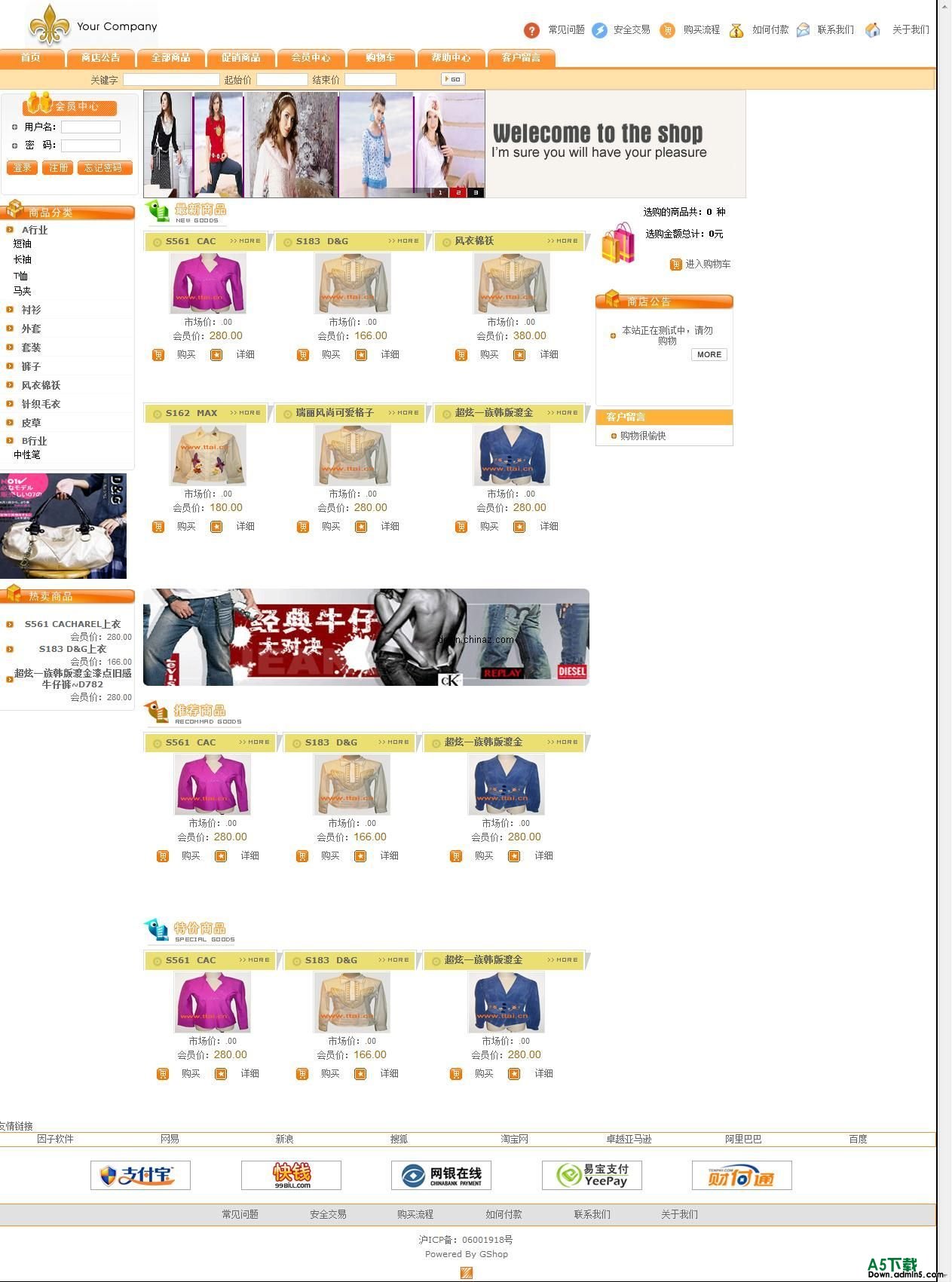Click the 常见问题 question mark icon
The width and height of the screenshot is (952, 1282).
click(531, 30)
